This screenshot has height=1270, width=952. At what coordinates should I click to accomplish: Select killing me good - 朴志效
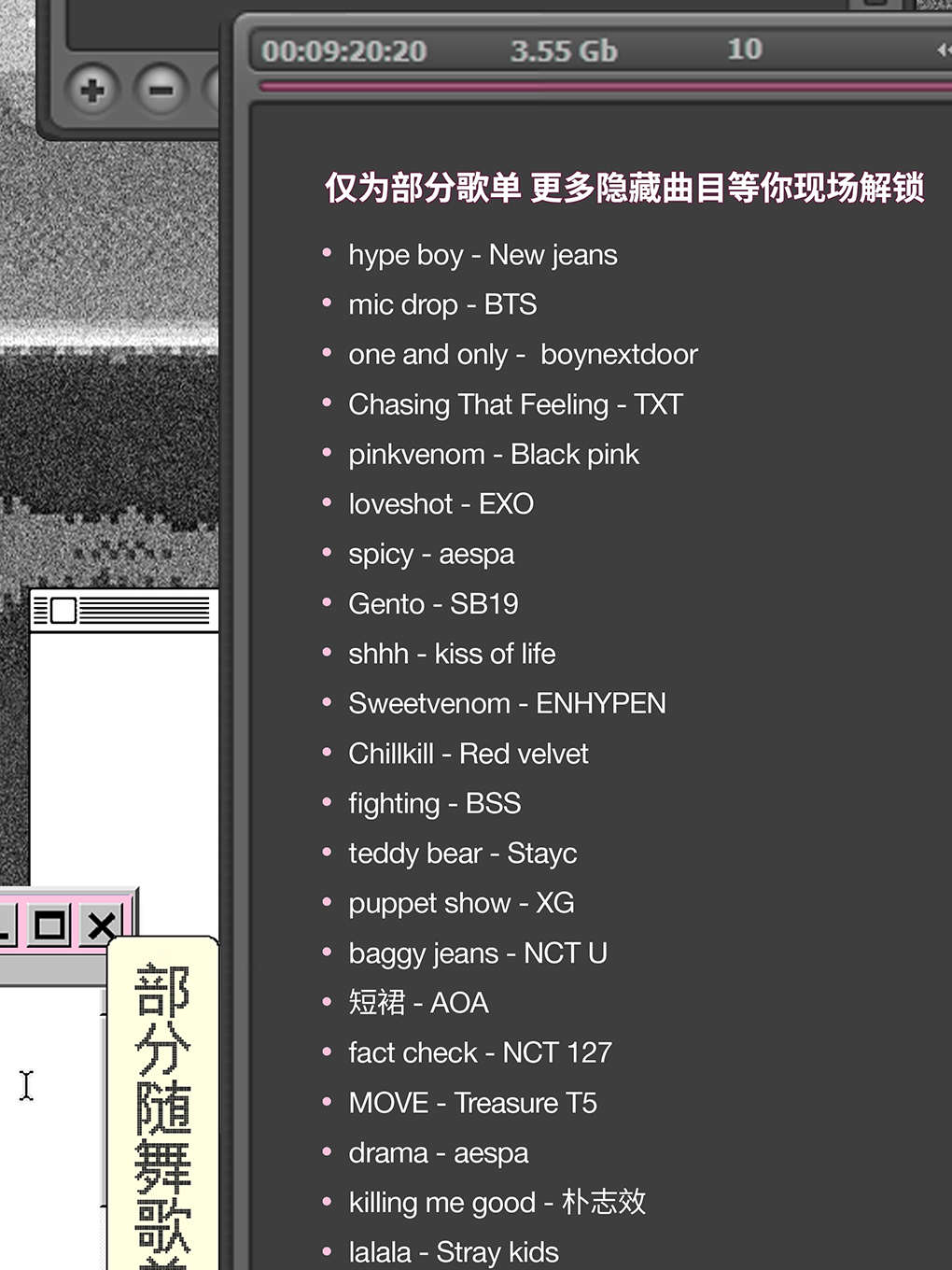tap(497, 1203)
